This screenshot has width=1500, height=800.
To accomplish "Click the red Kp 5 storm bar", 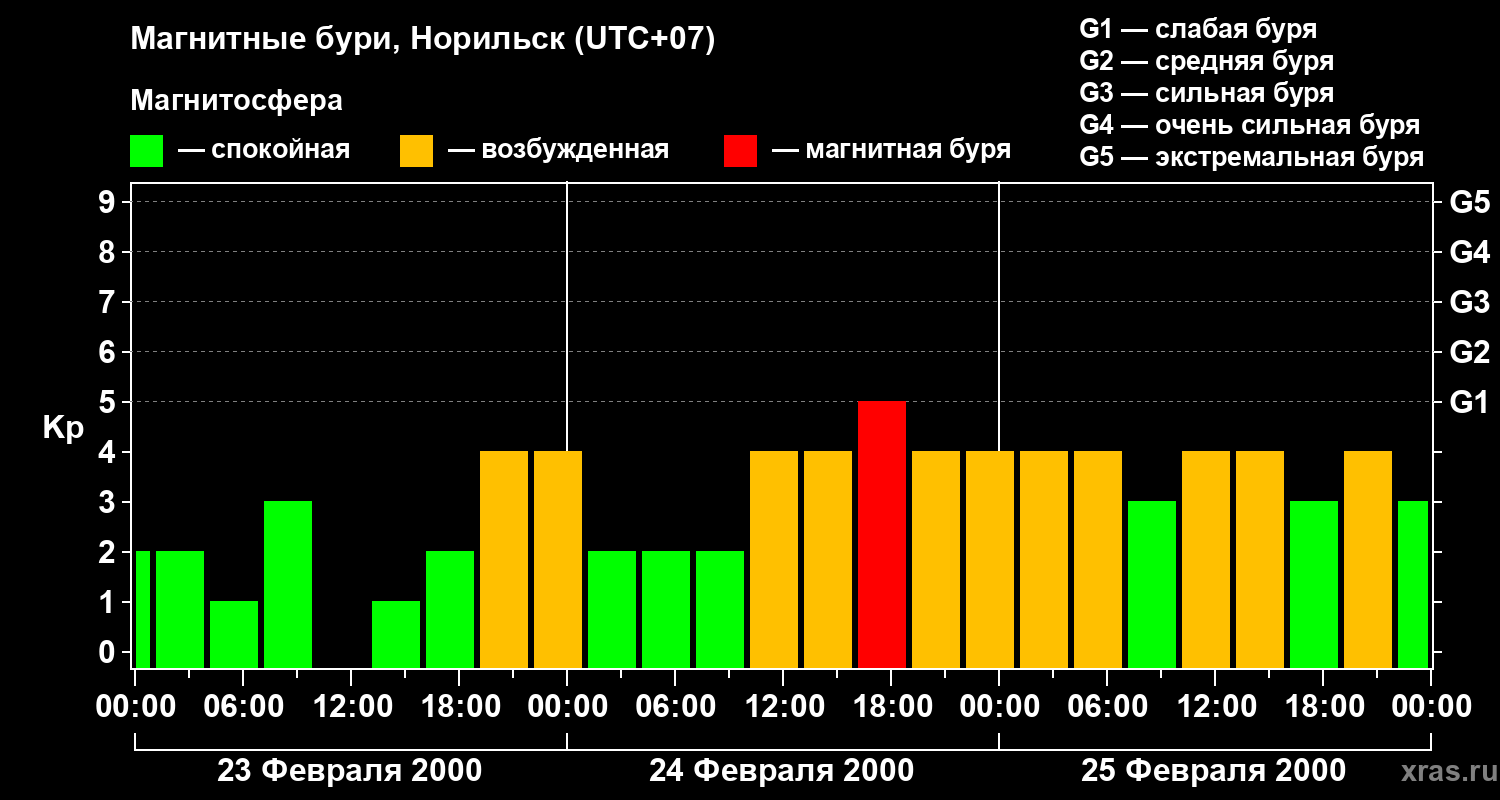I will [882, 534].
